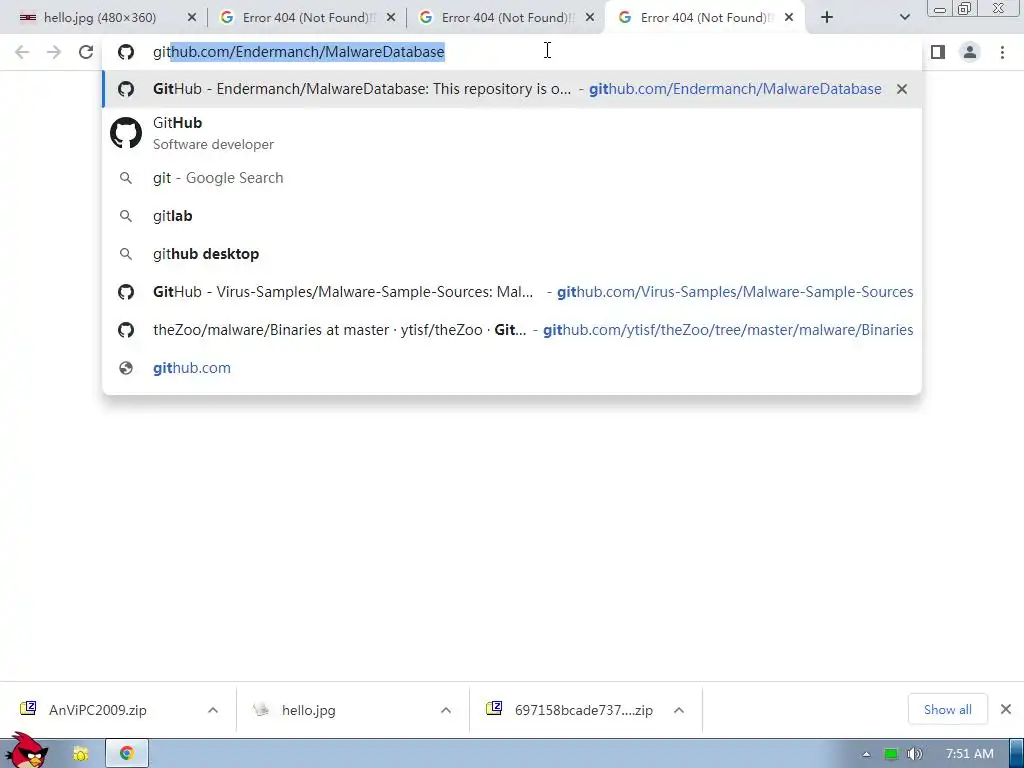Open the file explorer taskbar icon

coord(80,754)
